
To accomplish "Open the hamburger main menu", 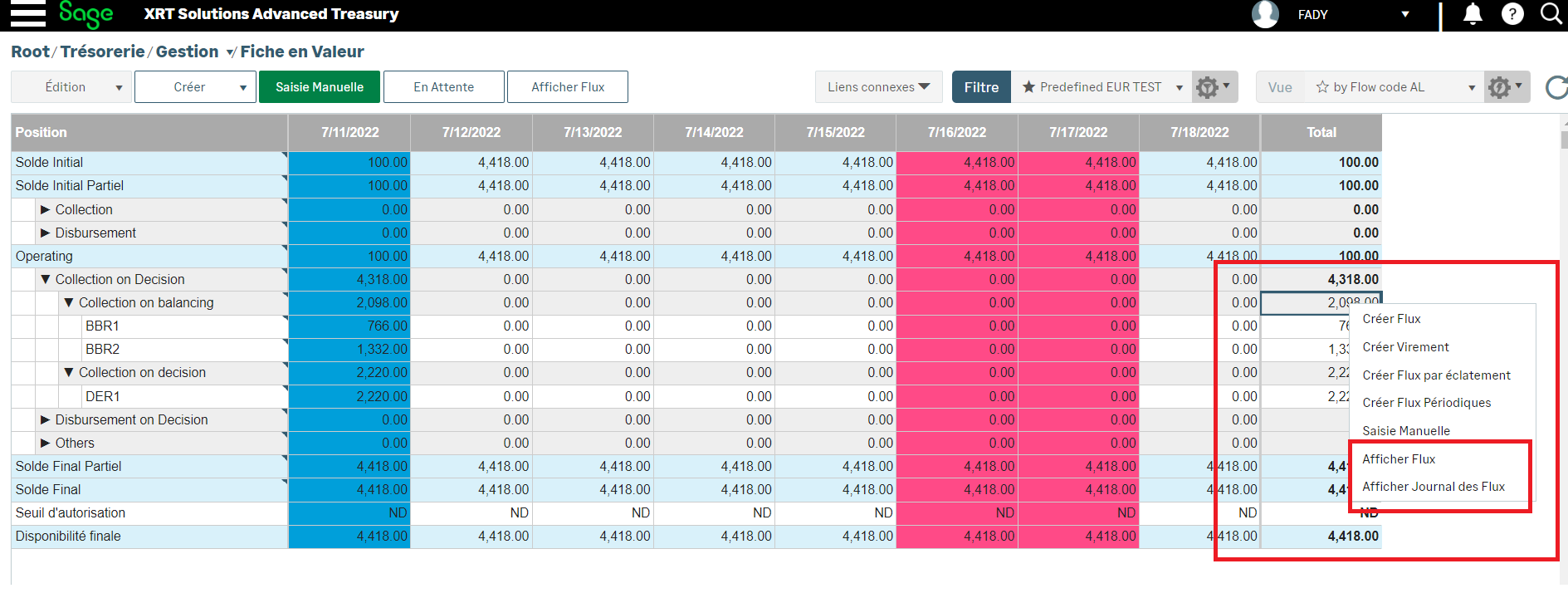I will point(27,14).
